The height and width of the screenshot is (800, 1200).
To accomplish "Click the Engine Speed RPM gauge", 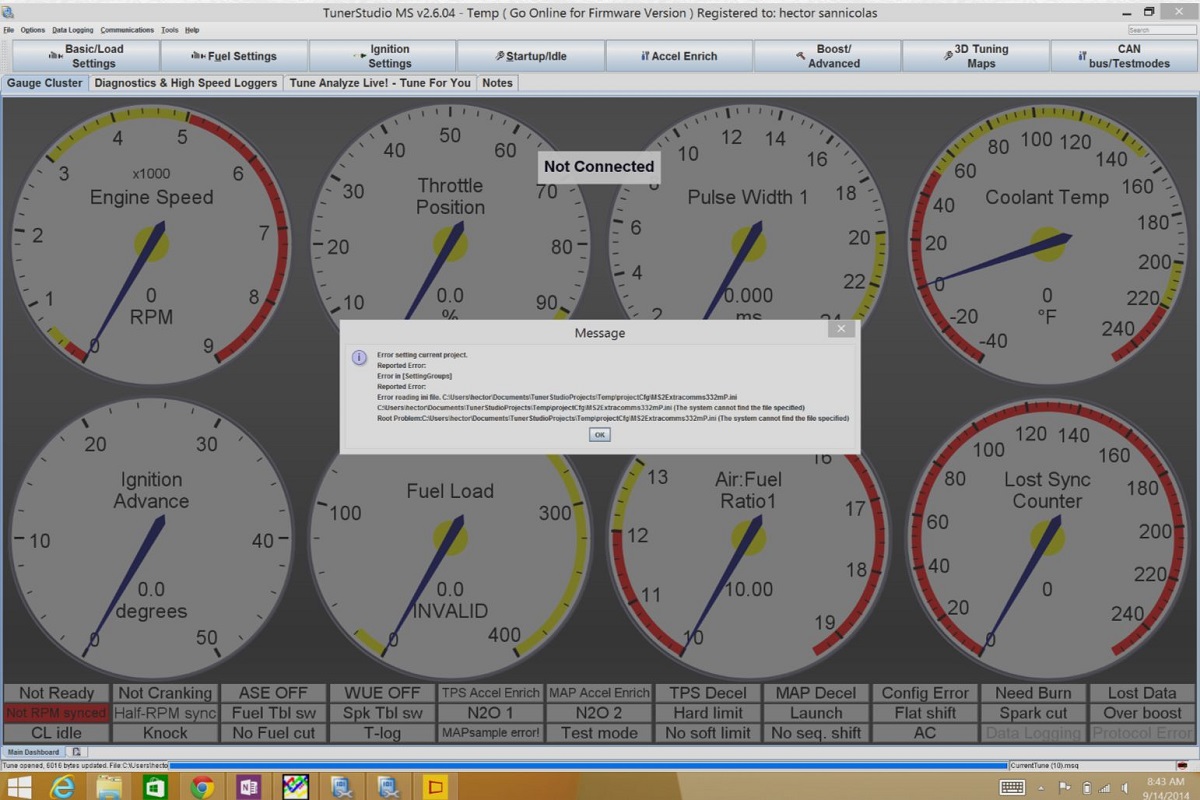I will point(151,242).
